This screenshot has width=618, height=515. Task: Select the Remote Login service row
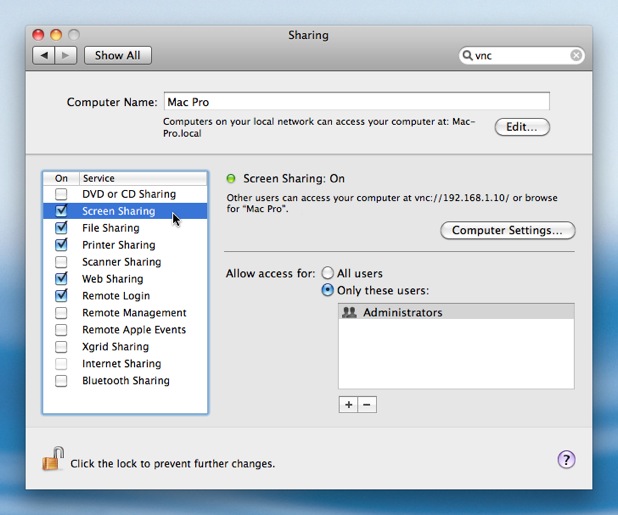(x=125, y=296)
